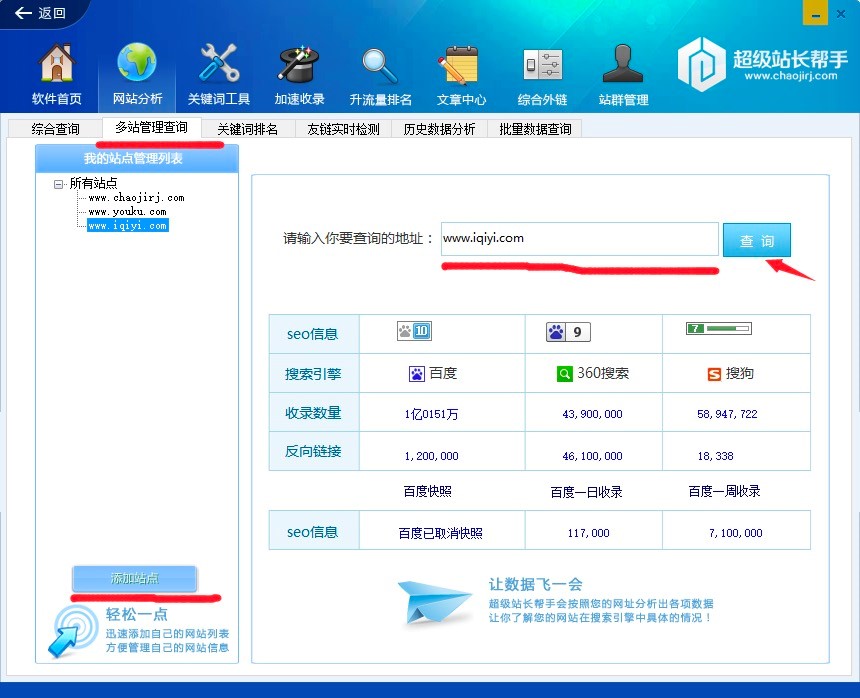Switch to the 综合查询 tab
Image resolution: width=860 pixels, height=698 pixels.
(55, 129)
